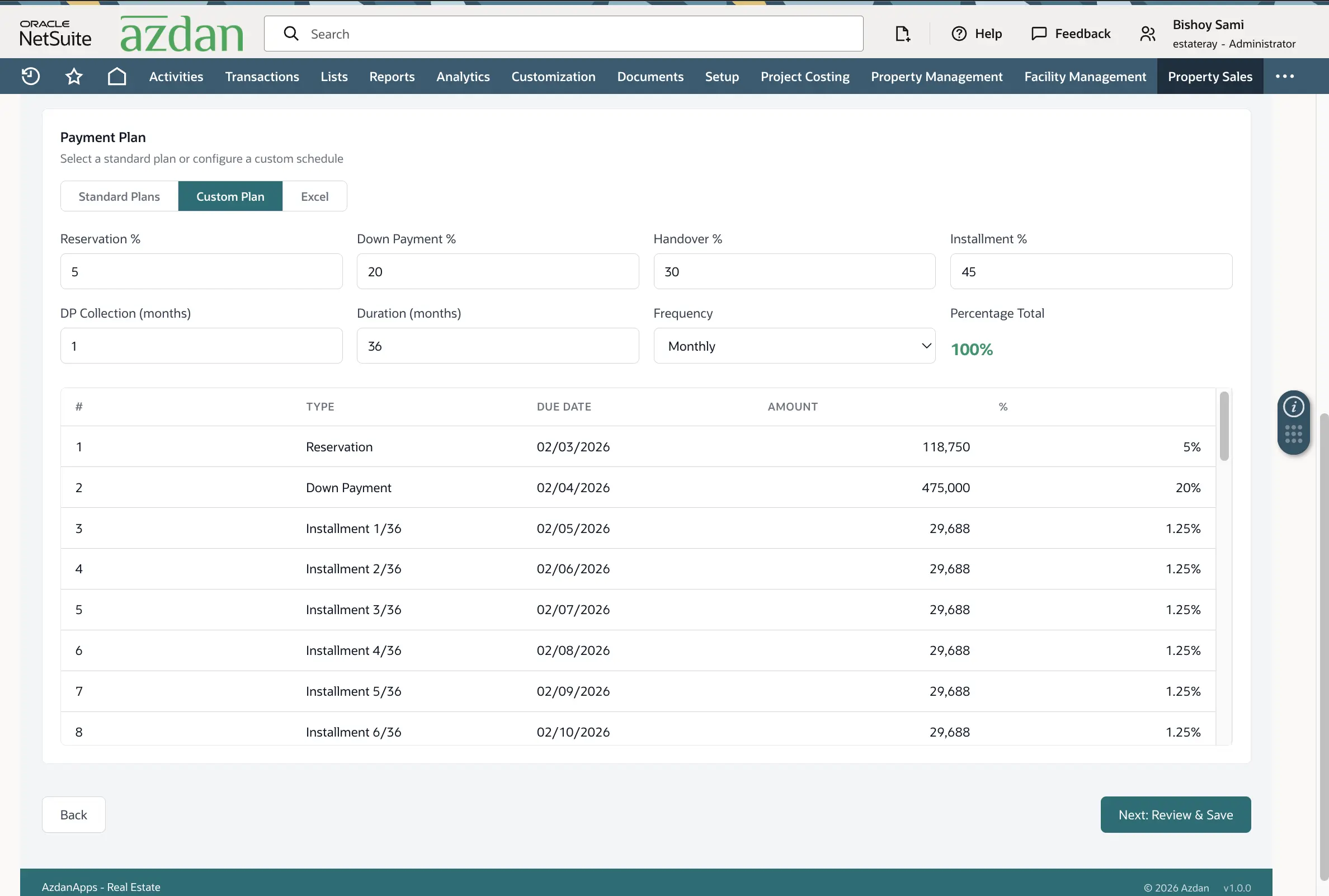Viewport: 1329px width, 896px height.
Task: Click the AMOUNT column header
Action: 793,407
